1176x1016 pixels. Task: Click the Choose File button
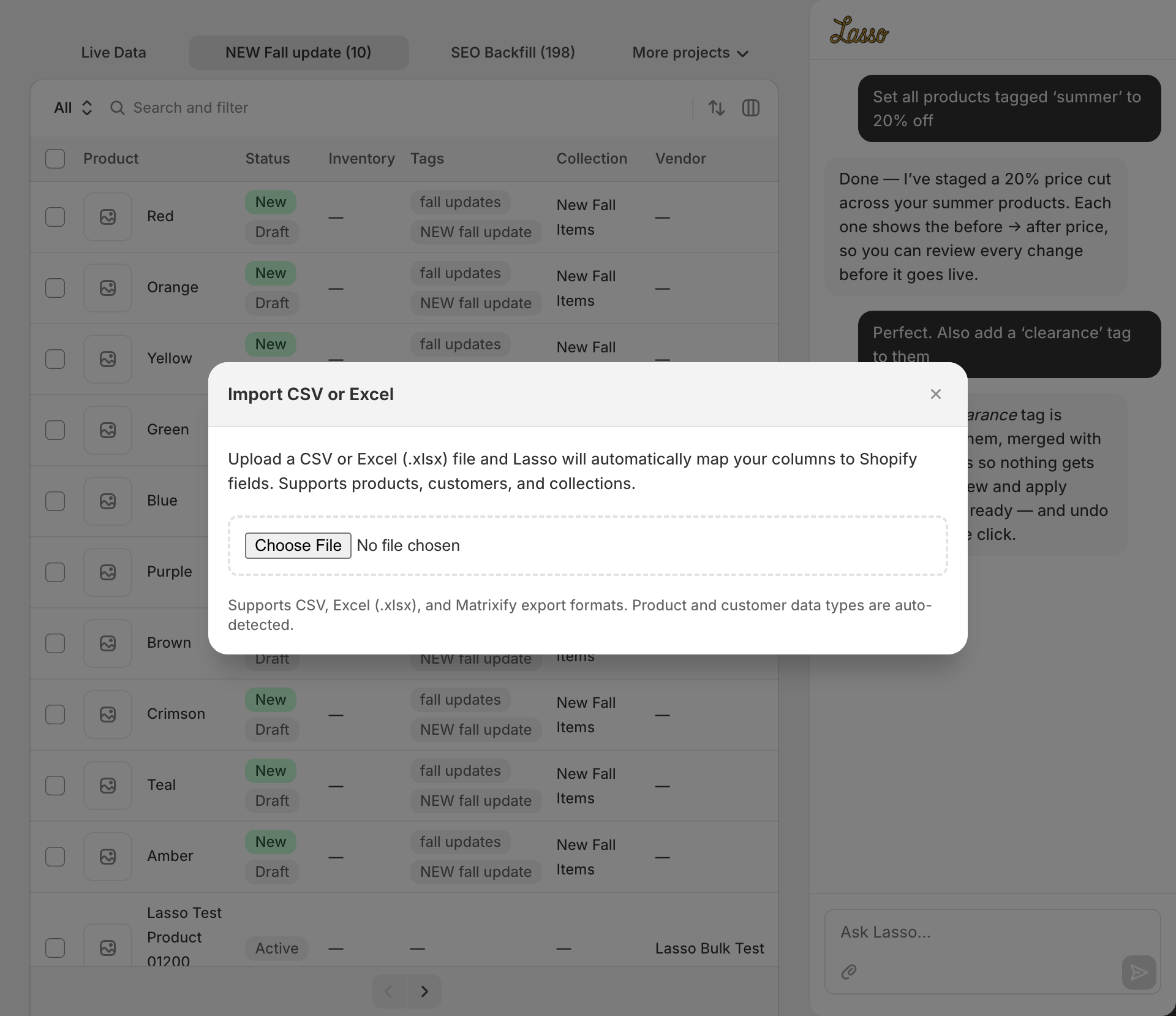[x=298, y=545]
